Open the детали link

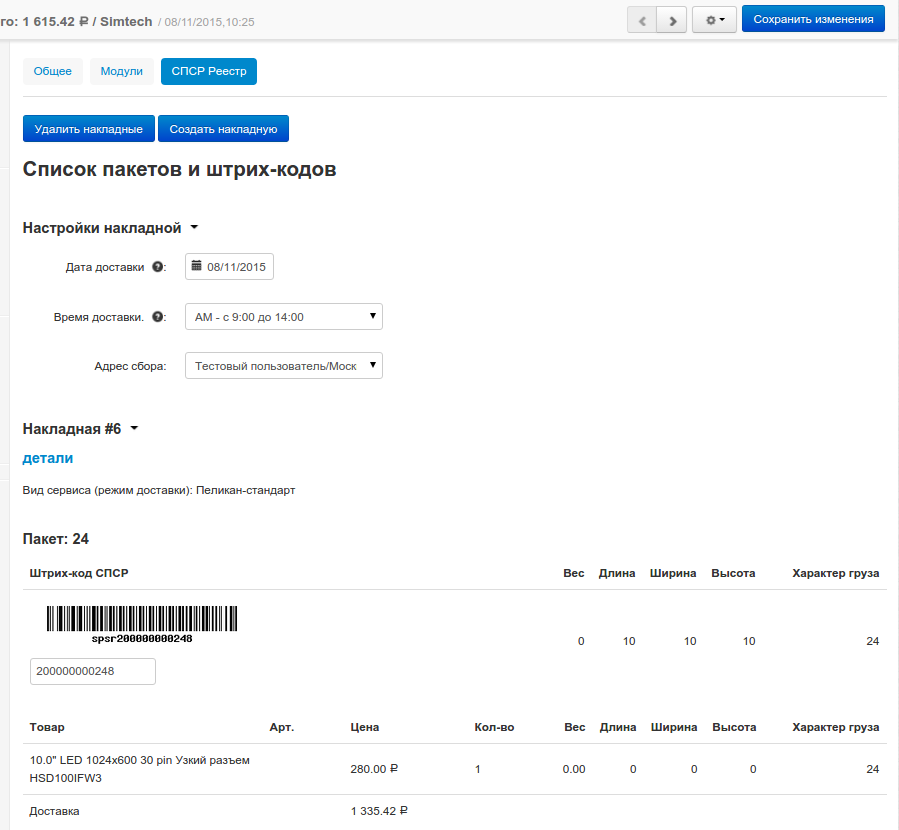48,458
